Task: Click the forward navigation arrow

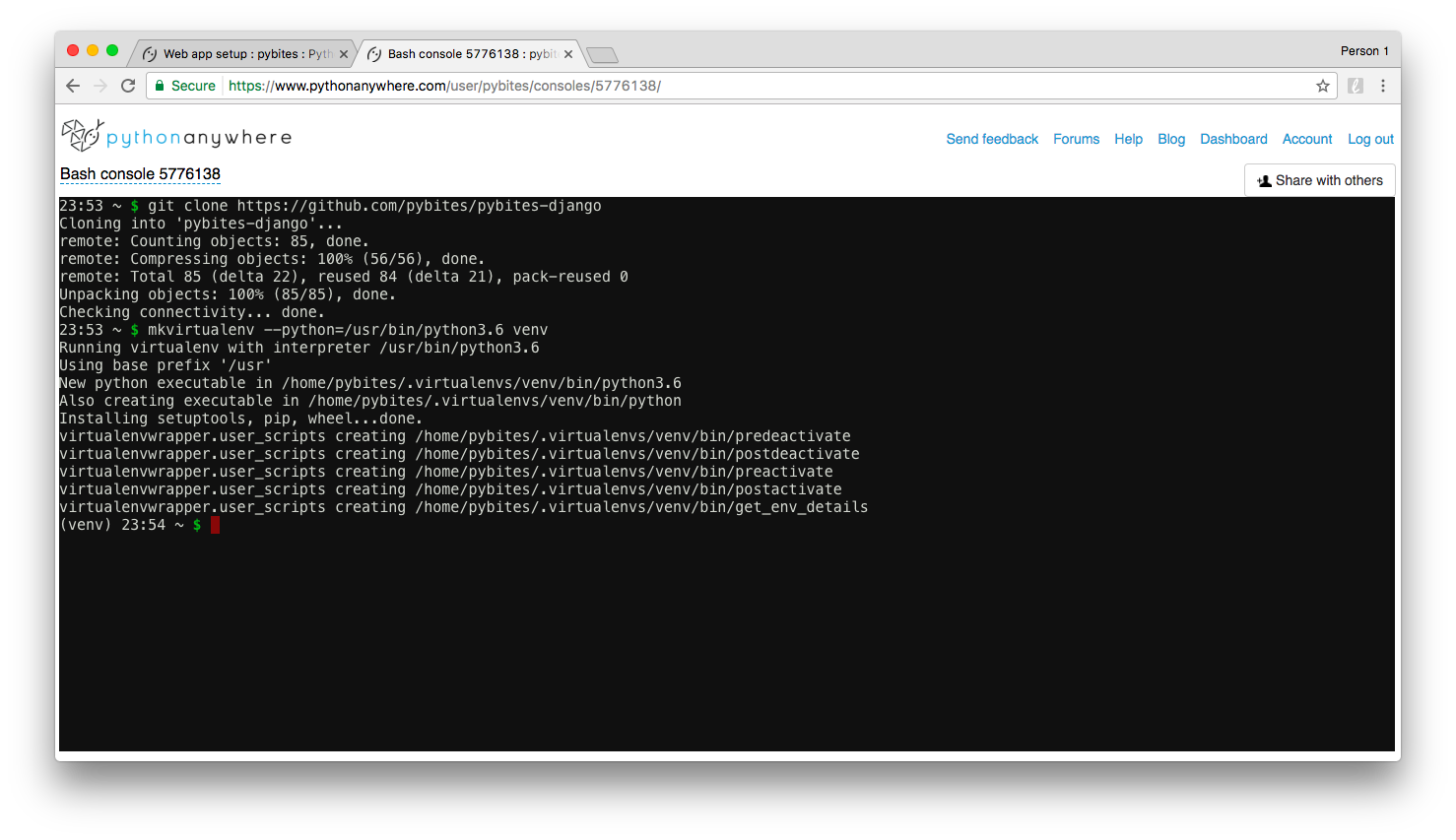Action: [x=99, y=86]
